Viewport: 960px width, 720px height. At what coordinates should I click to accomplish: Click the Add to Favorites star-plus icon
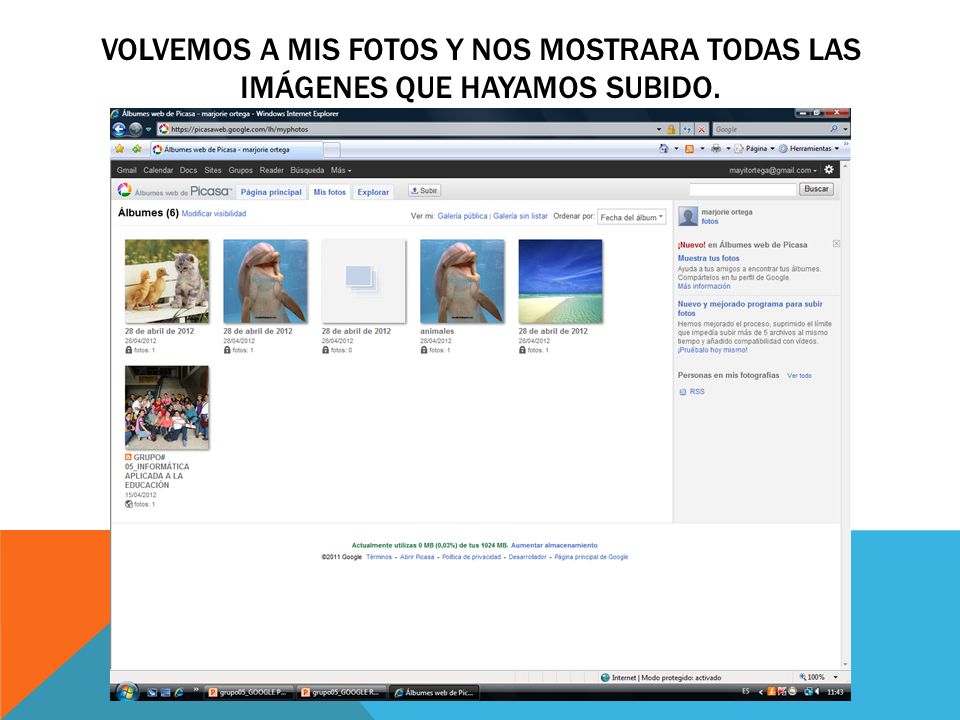(137, 149)
